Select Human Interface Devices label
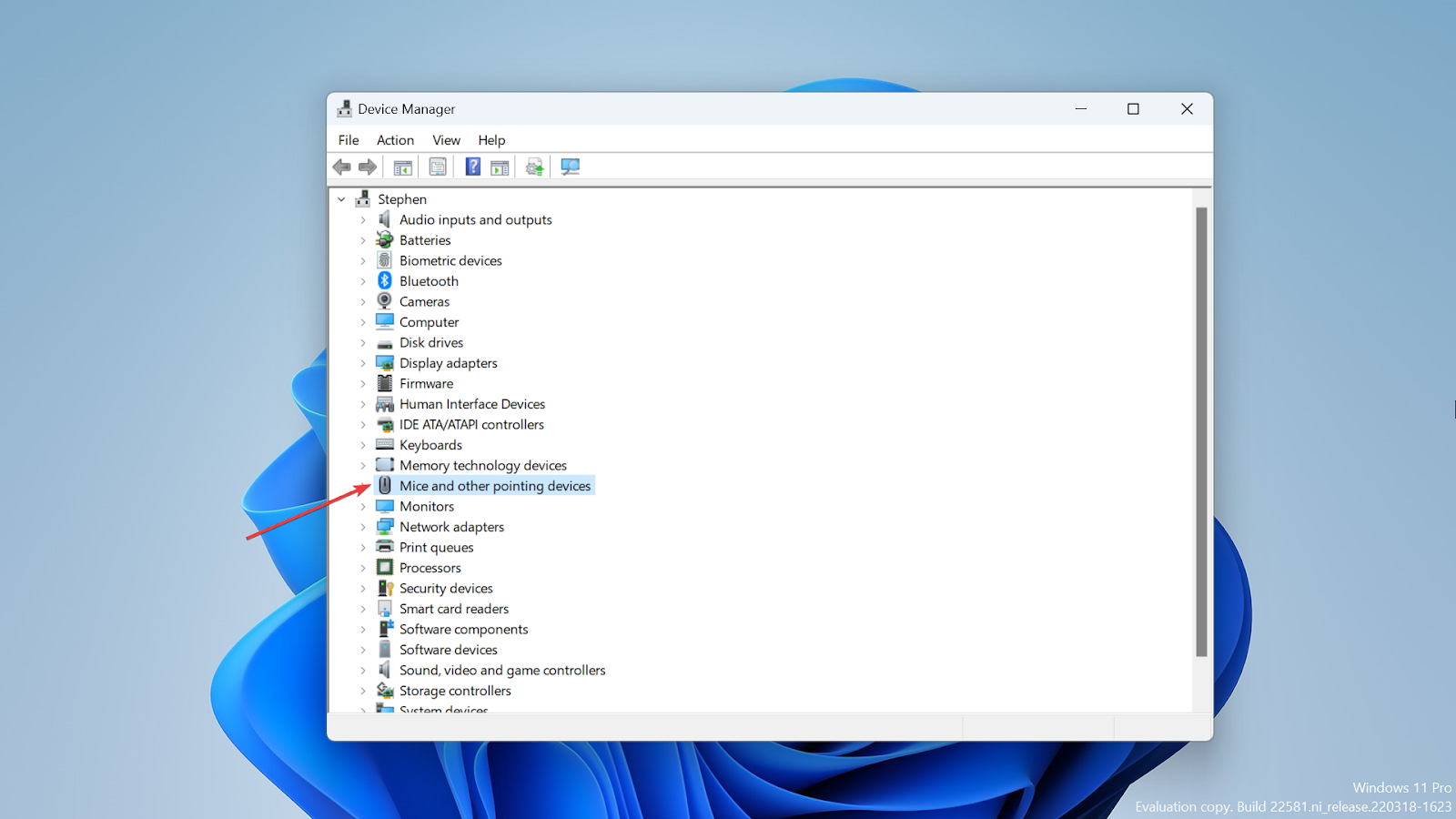 tap(472, 404)
